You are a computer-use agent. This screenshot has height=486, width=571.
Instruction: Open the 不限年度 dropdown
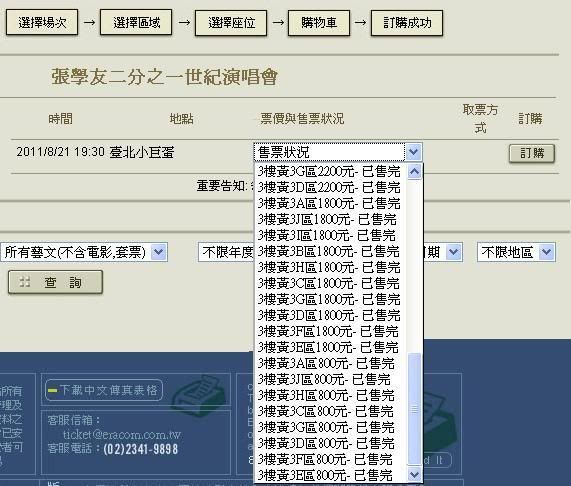pos(227,252)
